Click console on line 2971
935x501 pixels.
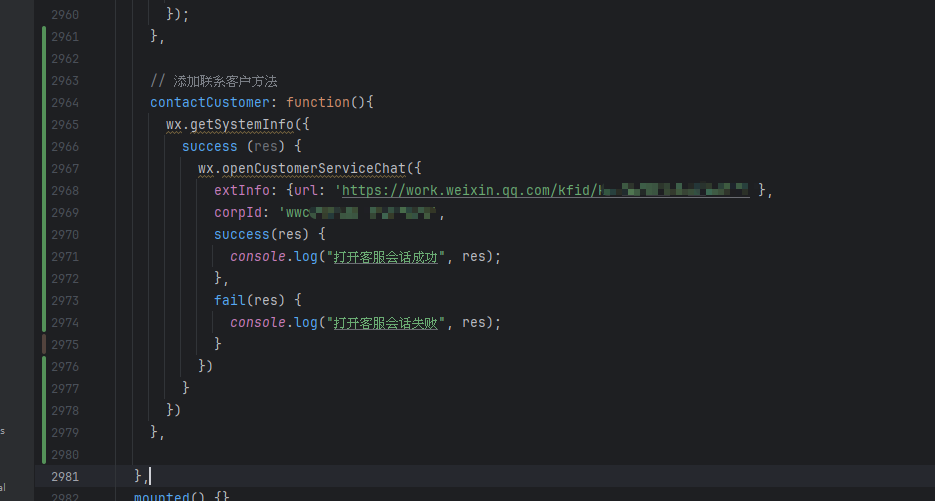[258, 256]
